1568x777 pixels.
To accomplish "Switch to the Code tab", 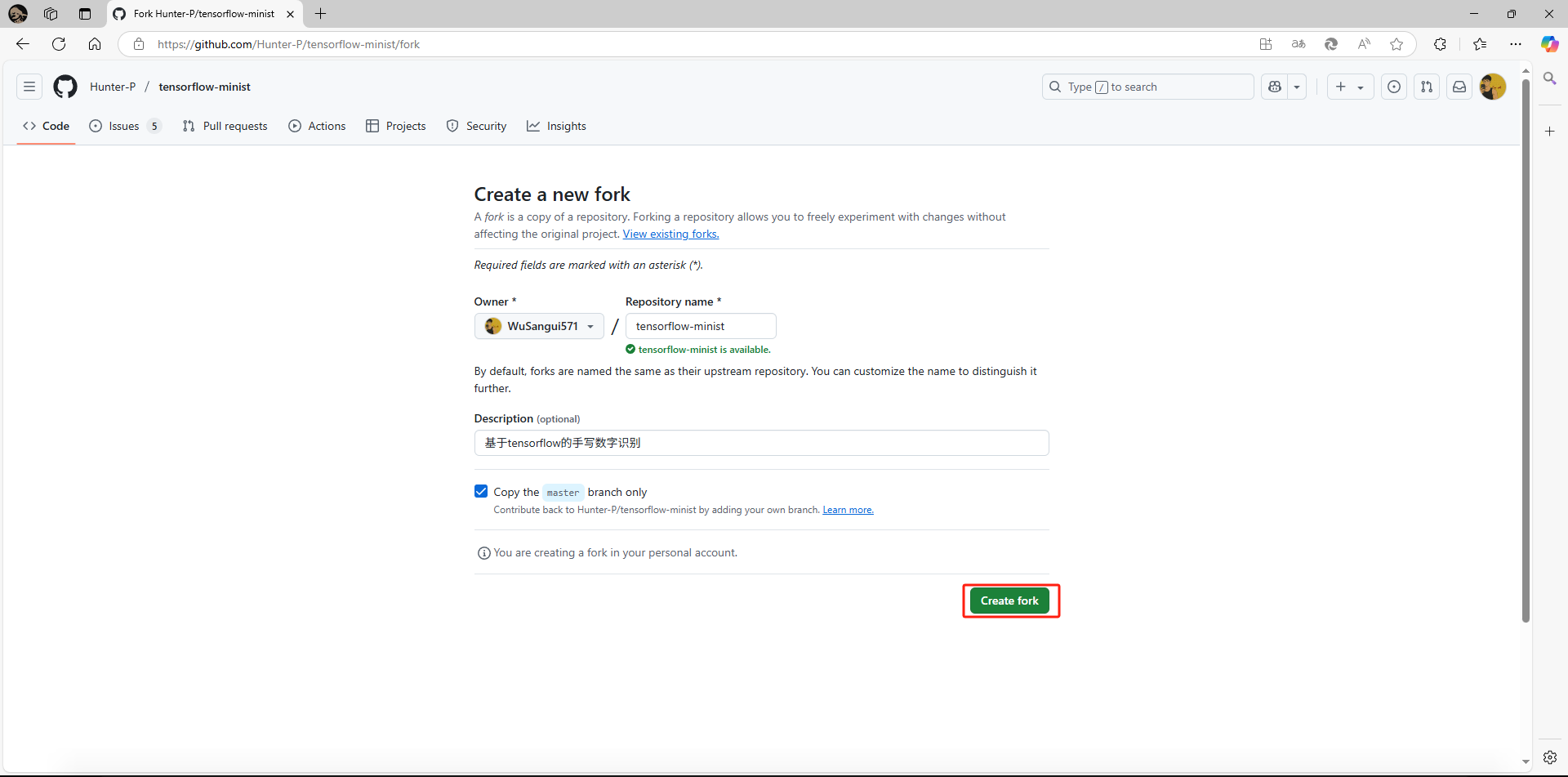I will coord(47,126).
